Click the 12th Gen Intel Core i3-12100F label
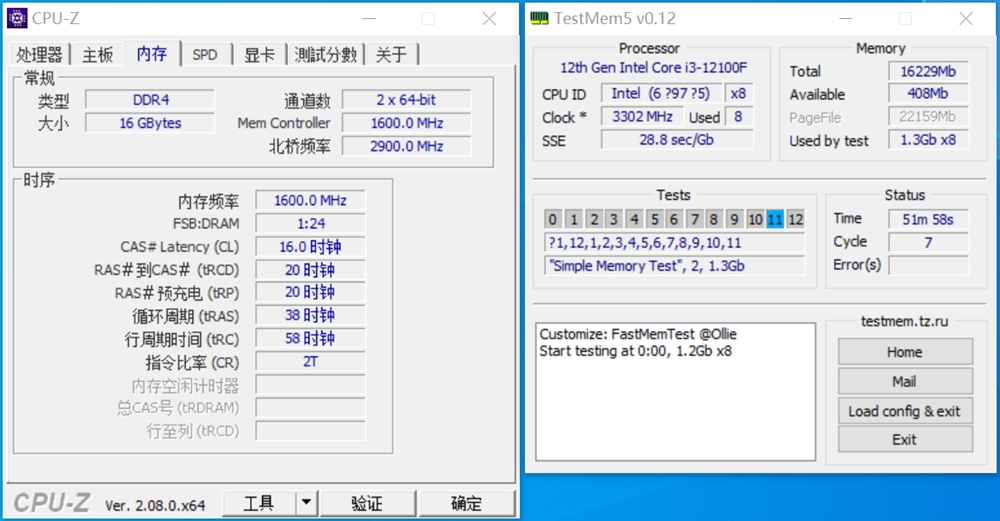 coord(653,68)
